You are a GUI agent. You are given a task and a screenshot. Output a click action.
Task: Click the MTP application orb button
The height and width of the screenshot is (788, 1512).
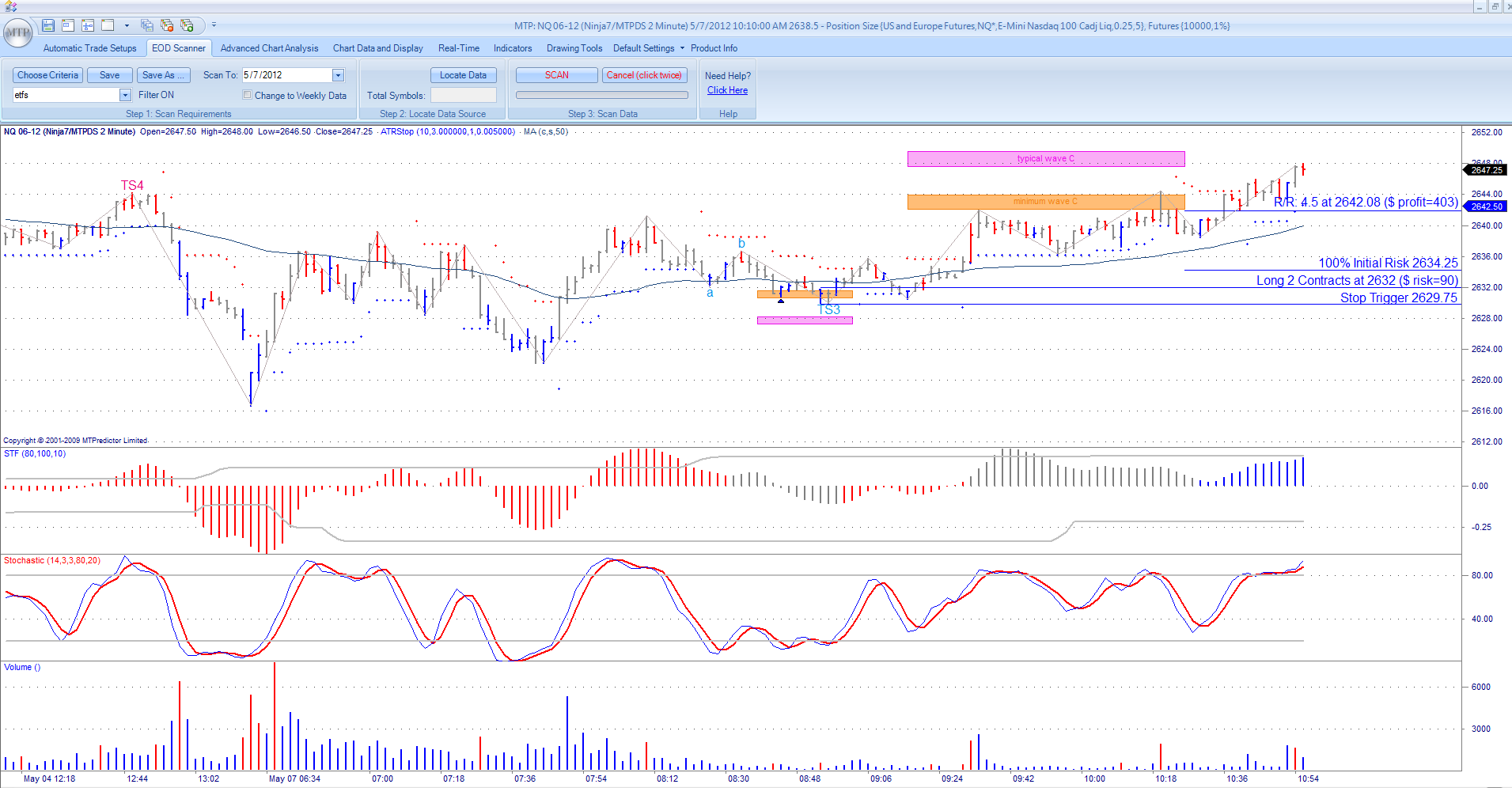coord(17,33)
